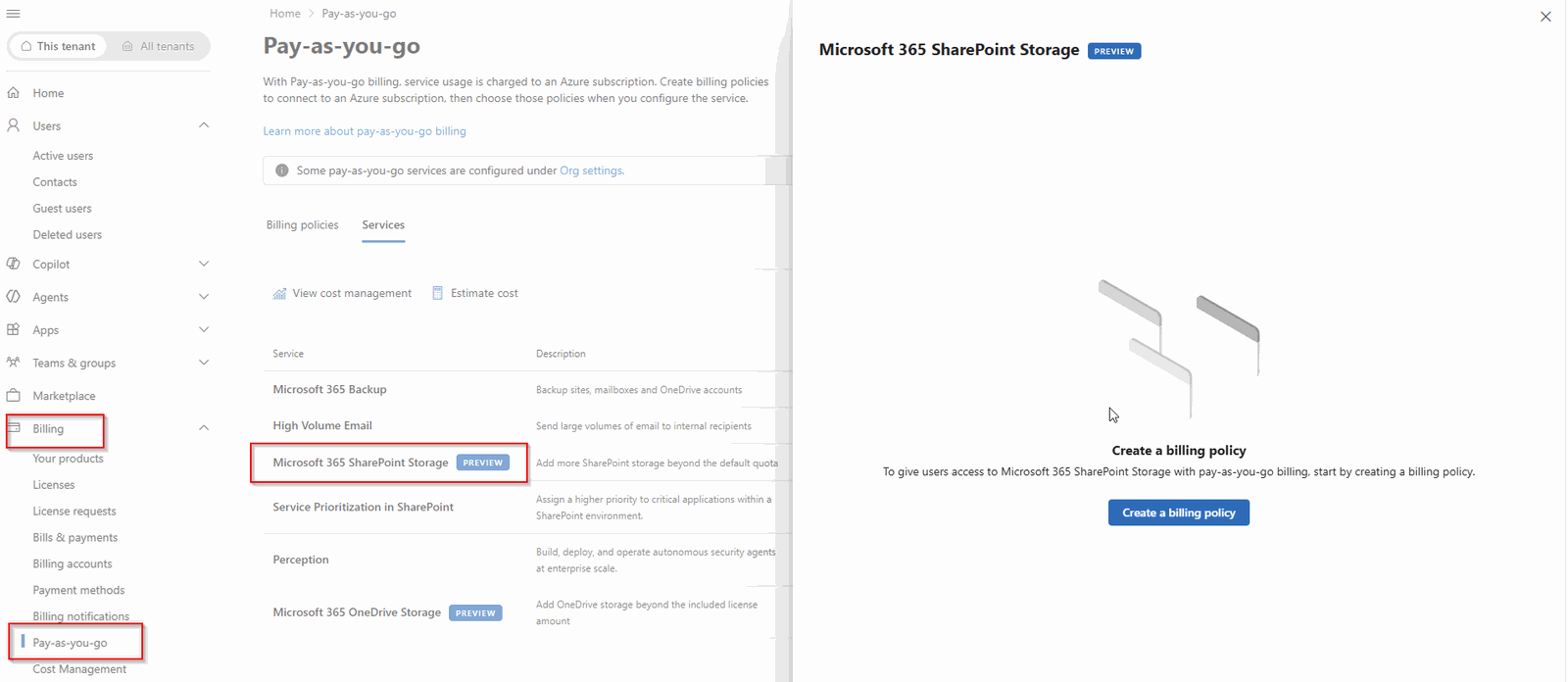
Task: Collapse the Users section chevron
Action: tap(204, 125)
